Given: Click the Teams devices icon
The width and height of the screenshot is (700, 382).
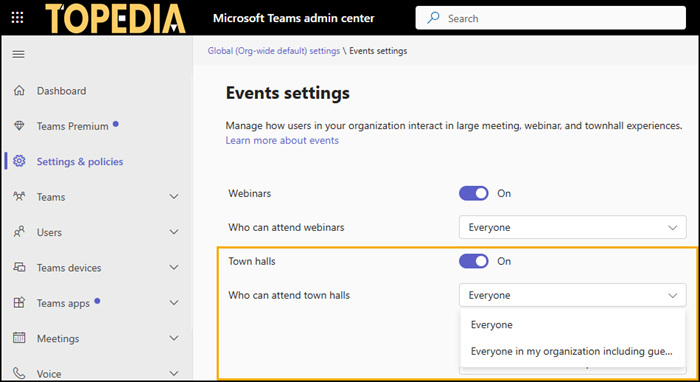Looking at the screenshot, I should click(19, 267).
